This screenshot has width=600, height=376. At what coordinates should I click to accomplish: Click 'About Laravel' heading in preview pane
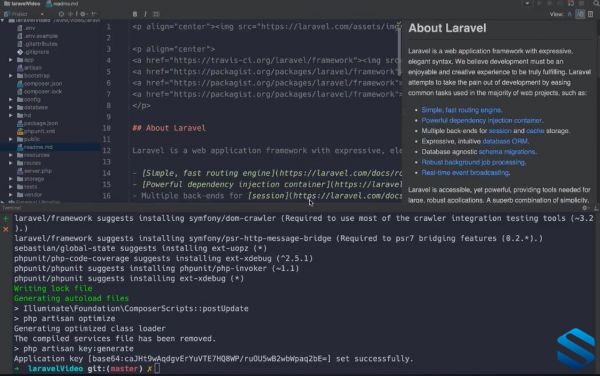coord(447,28)
